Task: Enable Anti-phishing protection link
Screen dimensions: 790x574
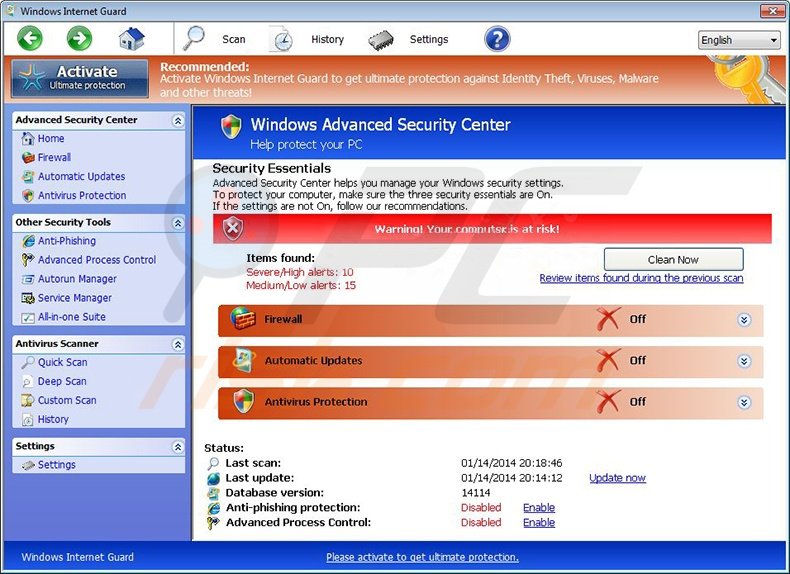Action: point(539,507)
